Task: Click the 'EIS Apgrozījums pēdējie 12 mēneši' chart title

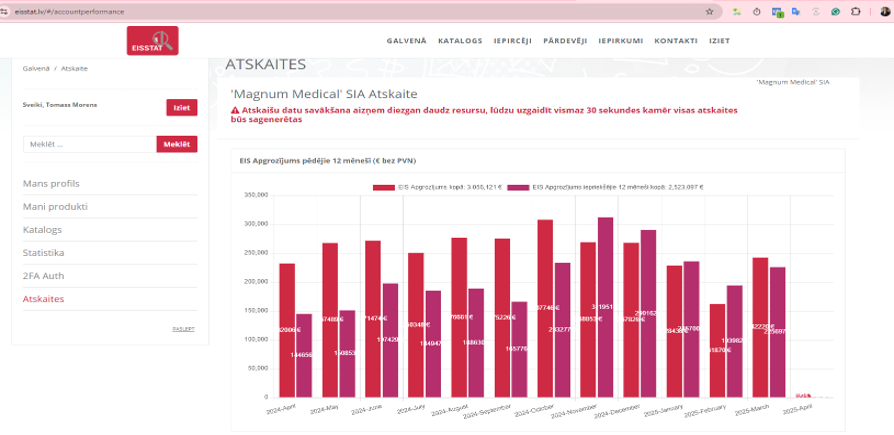Action: tap(327, 161)
